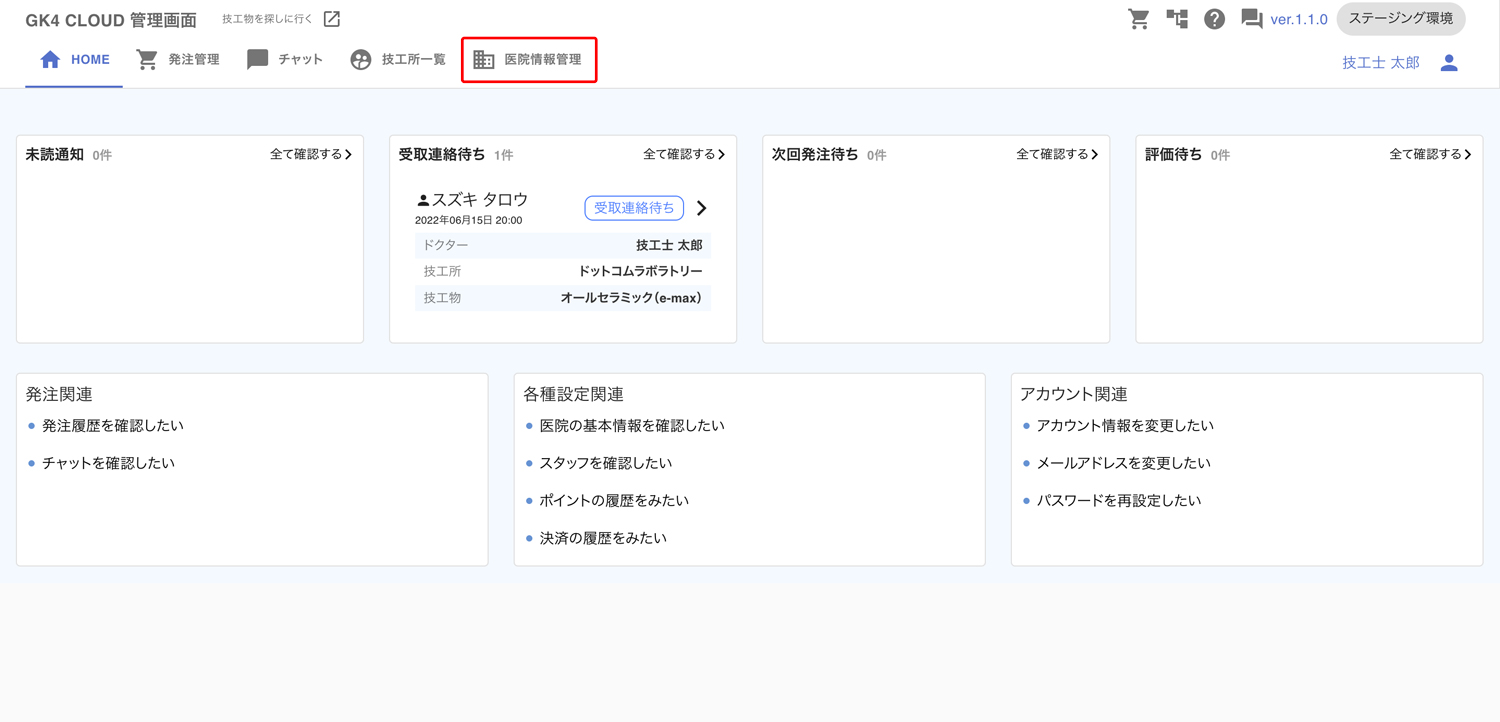Go to the チャット tab
This screenshot has height=722, width=1500.
(x=285, y=60)
